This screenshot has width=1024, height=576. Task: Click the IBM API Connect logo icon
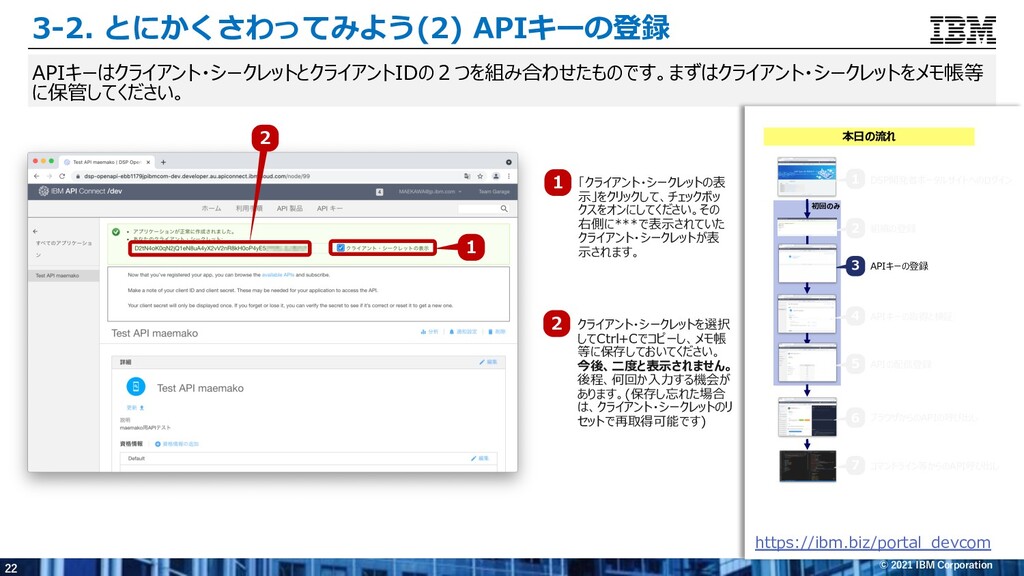coord(43,191)
